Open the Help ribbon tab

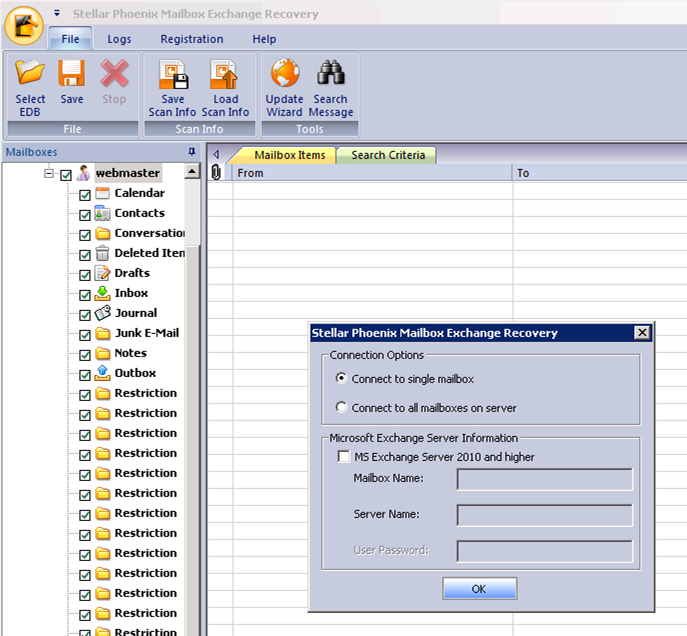click(264, 39)
